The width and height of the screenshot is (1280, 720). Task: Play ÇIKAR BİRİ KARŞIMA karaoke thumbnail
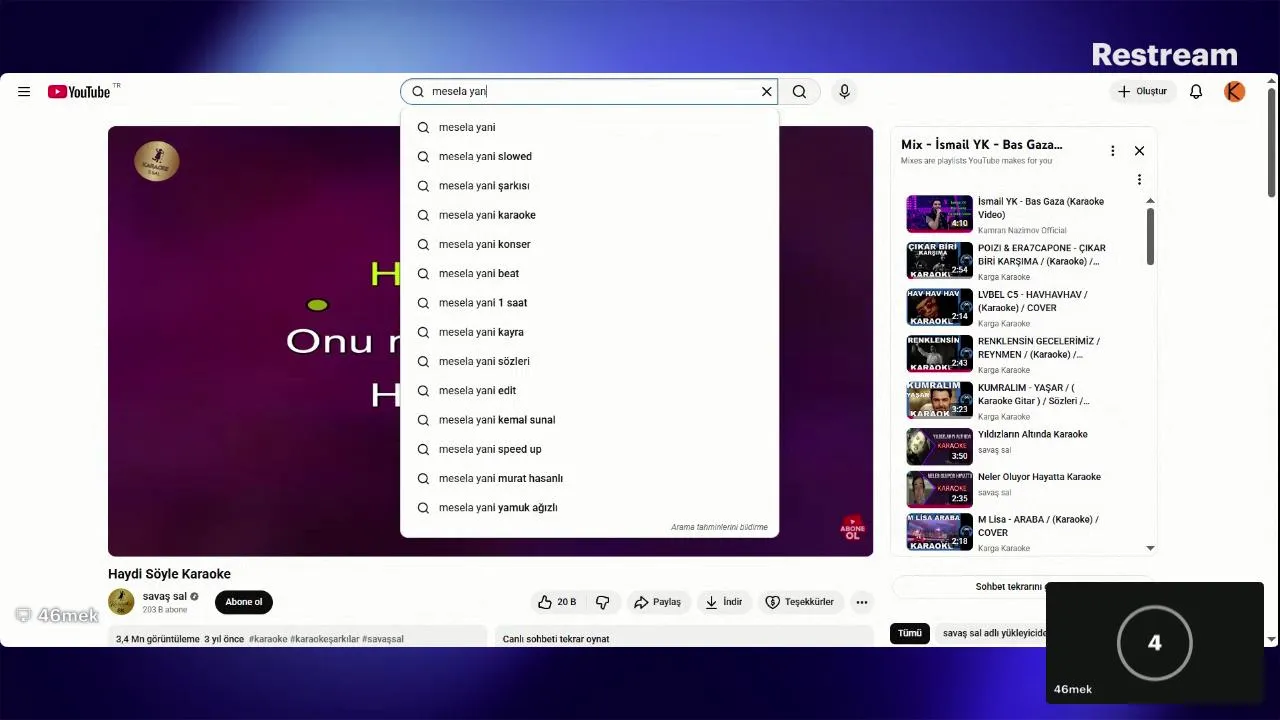(x=939, y=261)
